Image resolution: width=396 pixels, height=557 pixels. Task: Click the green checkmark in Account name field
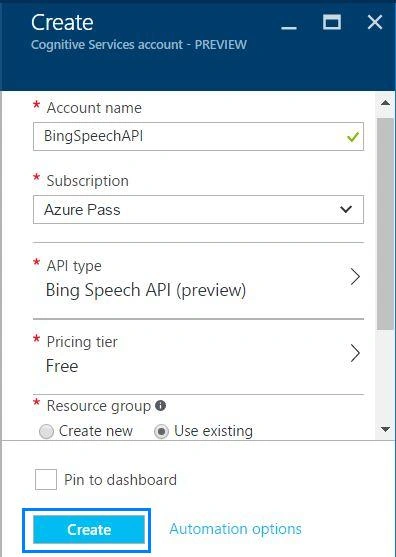click(x=353, y=137)
